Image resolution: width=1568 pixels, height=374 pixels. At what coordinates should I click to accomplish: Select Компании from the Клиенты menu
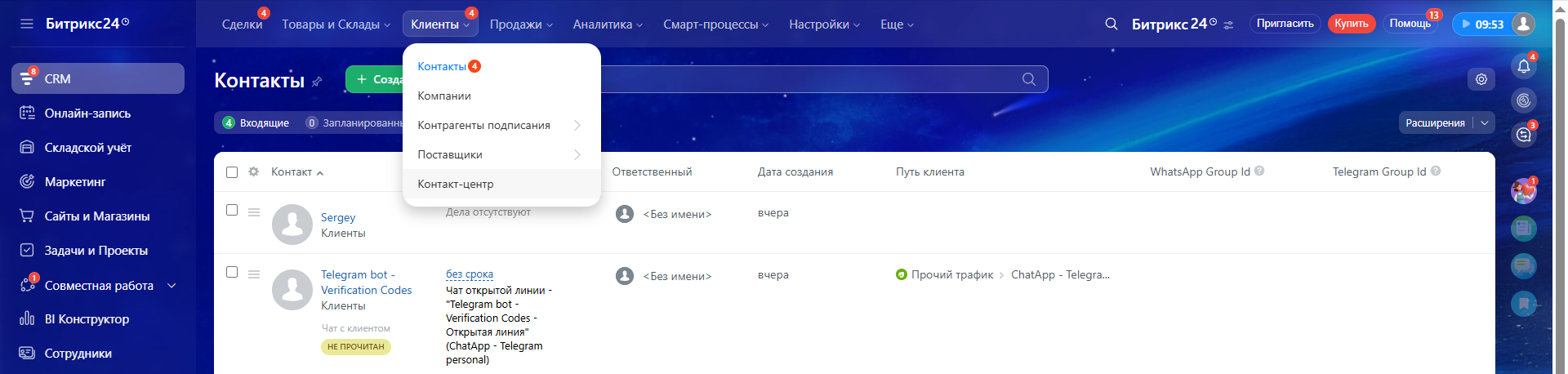[444, 96]
